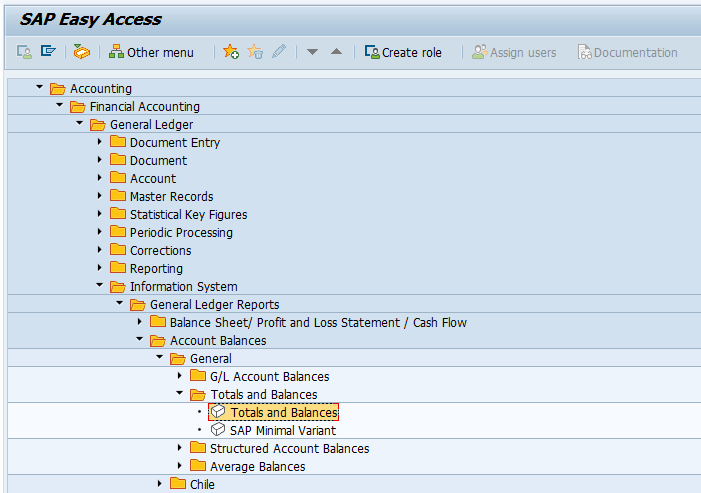Viewport: 701px width, 493px height.
Task: Click the SAP Business Workplace icon
Action: click(81, 52)
